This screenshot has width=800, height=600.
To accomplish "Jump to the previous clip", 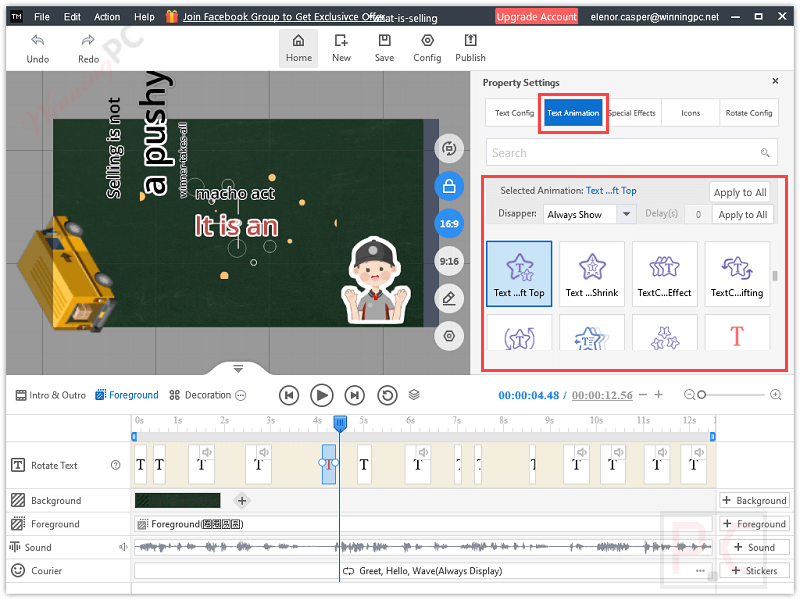I will coord(289,395).
